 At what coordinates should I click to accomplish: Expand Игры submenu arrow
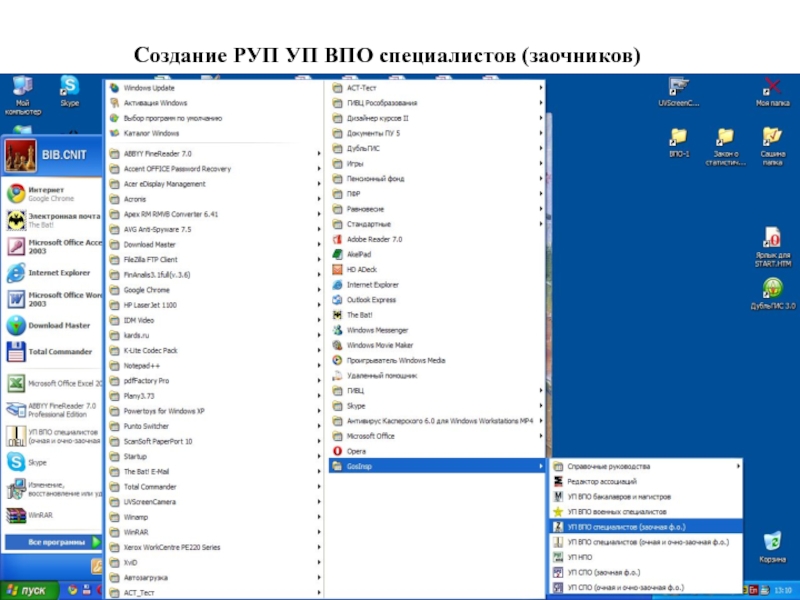click(540, 163)
